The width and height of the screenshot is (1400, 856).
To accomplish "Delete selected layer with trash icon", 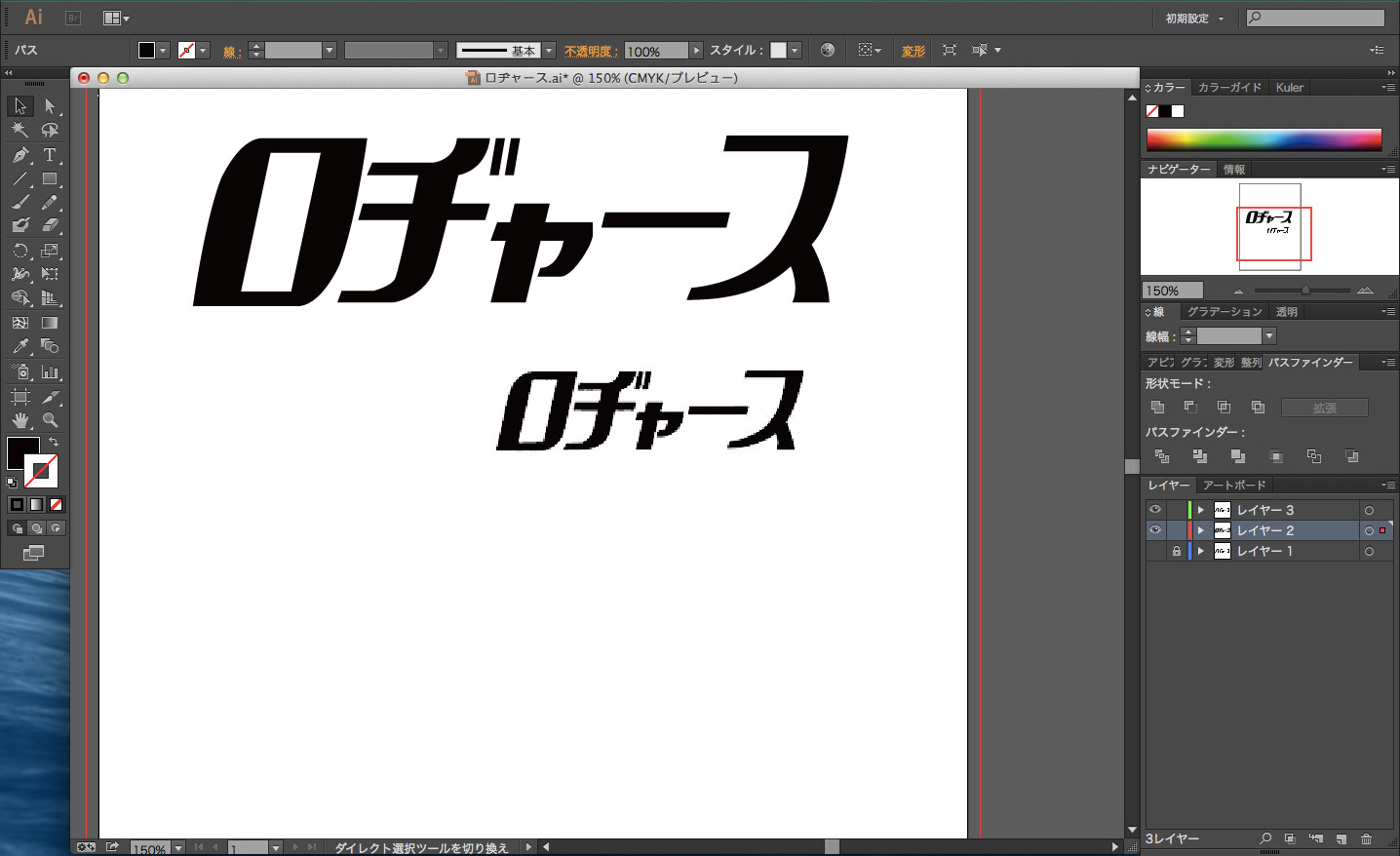I will pos(1367,838).
